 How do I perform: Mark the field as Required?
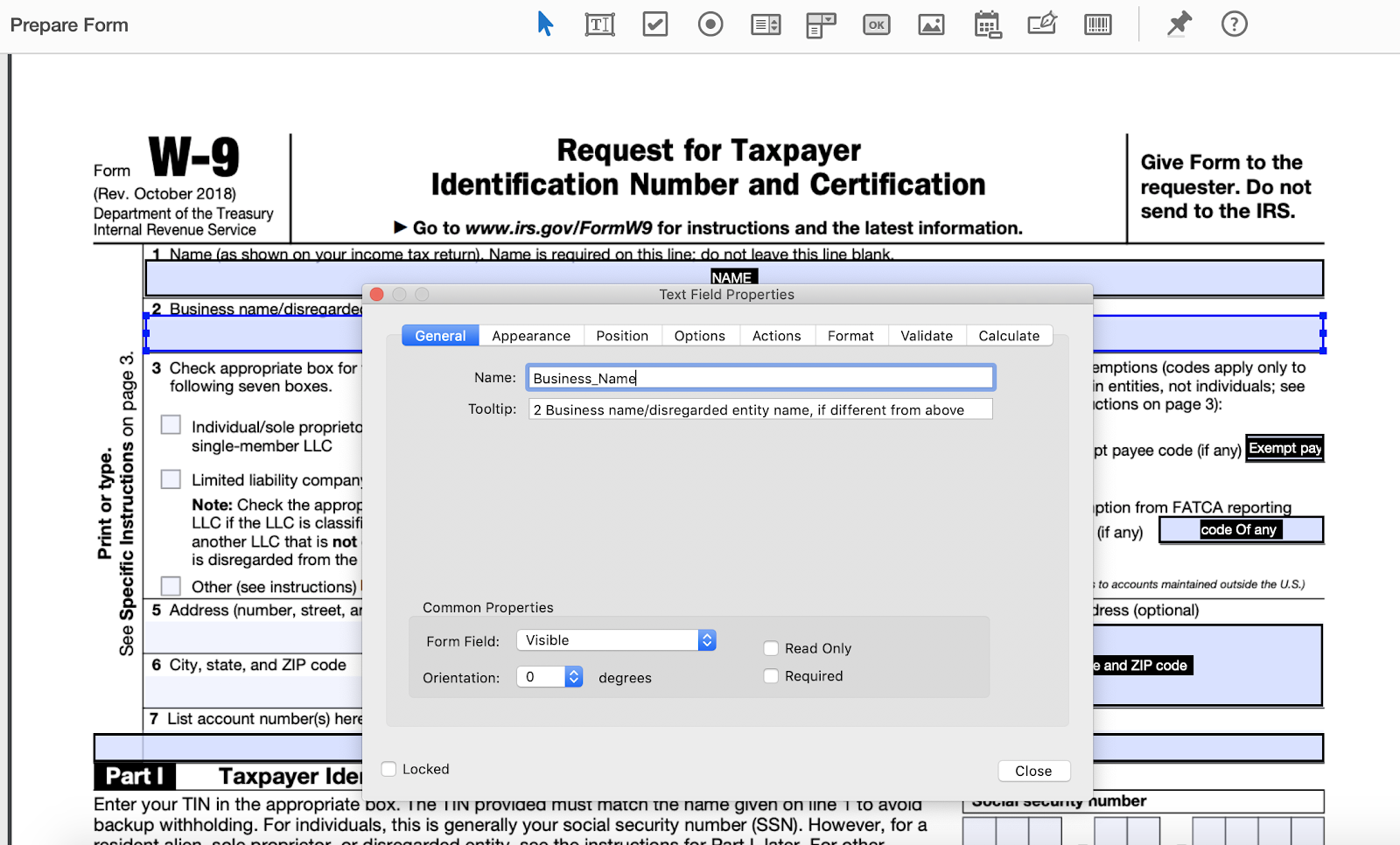[771, 675]
